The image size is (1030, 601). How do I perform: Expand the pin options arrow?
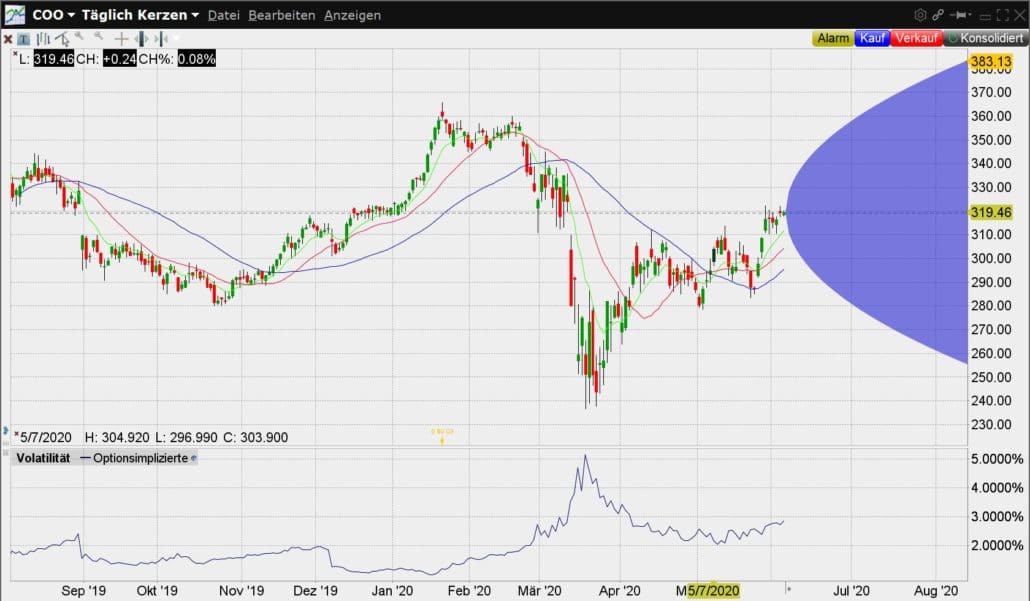[x=971, y=15]
